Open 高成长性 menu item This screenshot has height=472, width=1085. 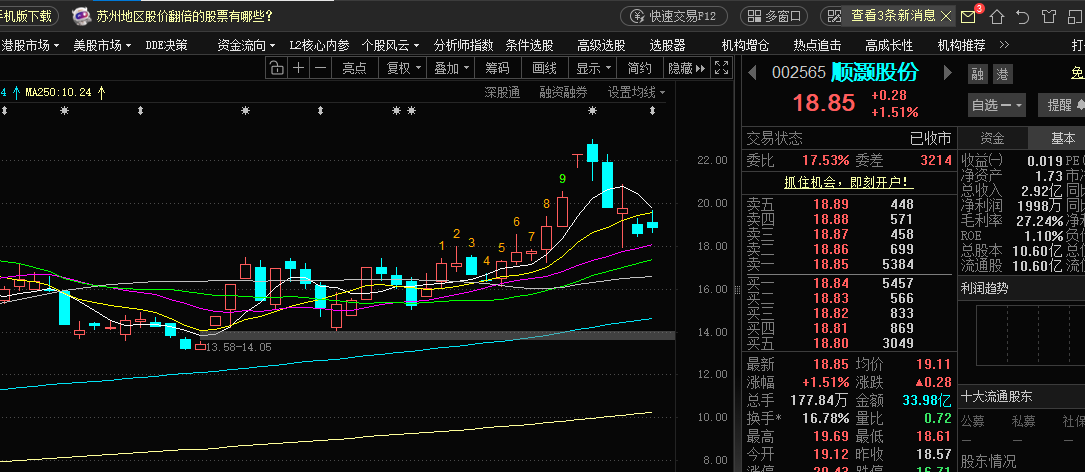point(889,46)
